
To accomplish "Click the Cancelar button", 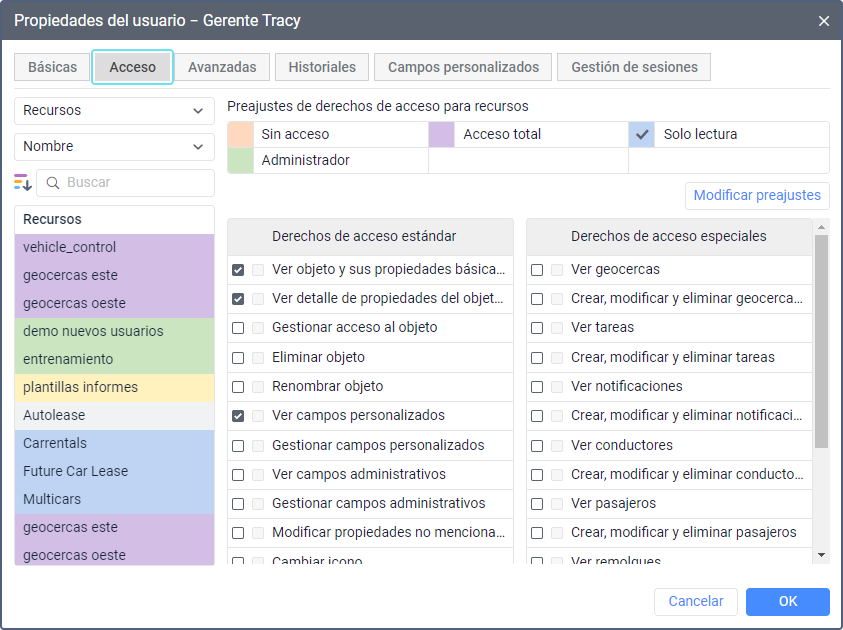I will point(696,602).
